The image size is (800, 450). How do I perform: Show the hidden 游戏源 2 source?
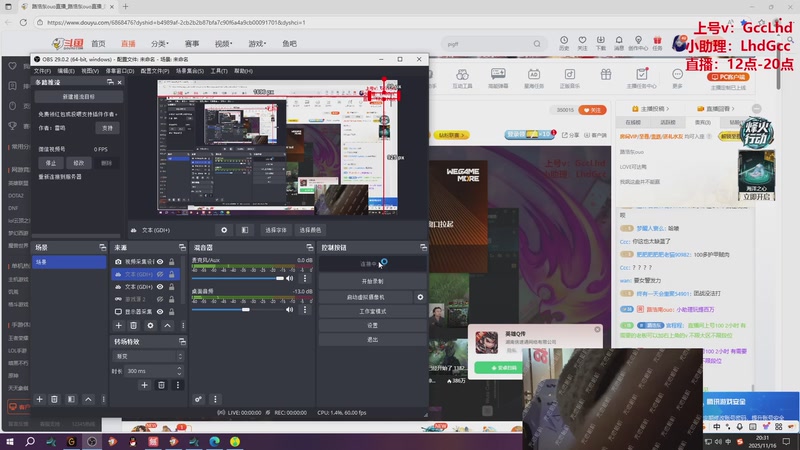160,299
